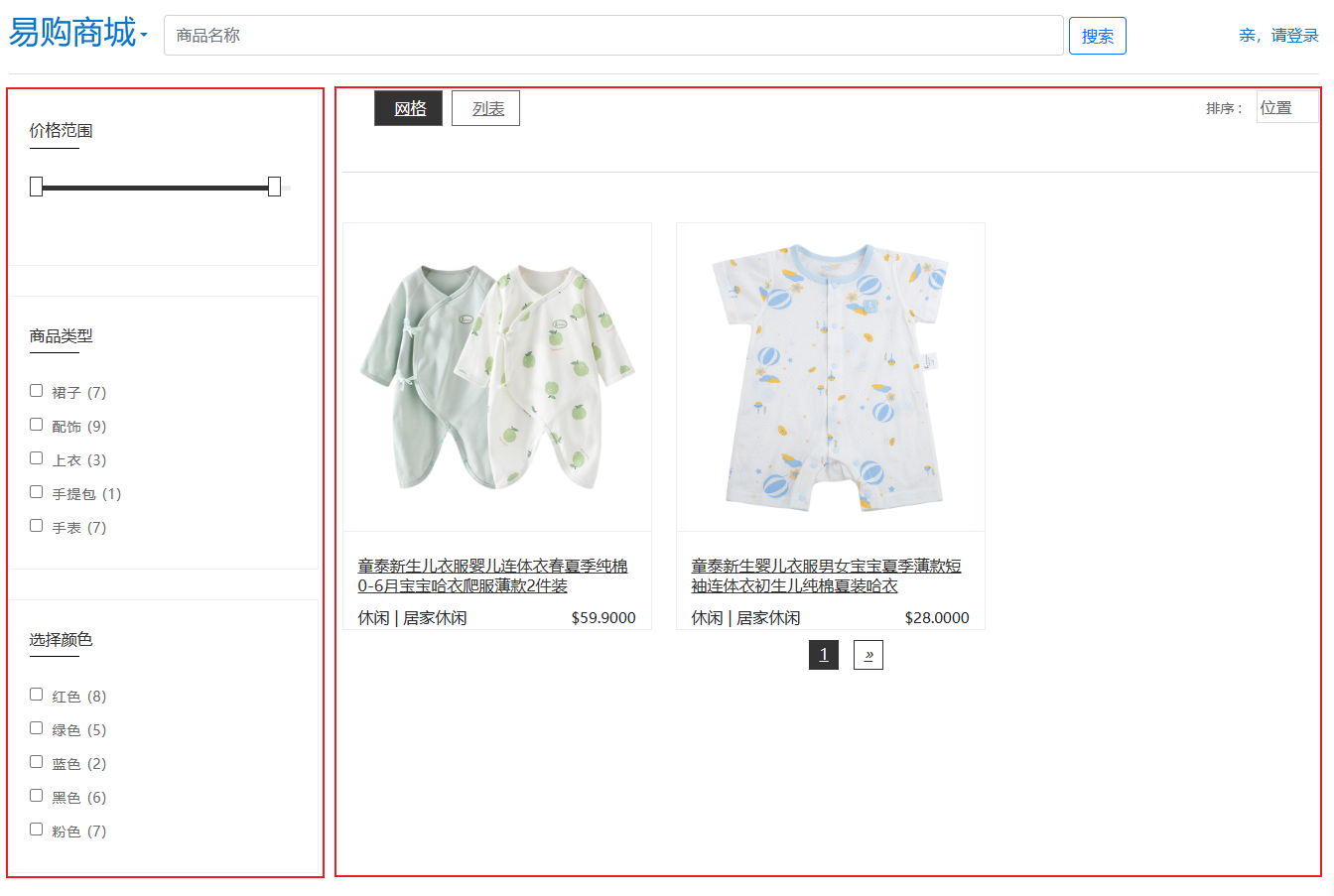Viewport: 1334px width, 896px height.
Task: Enable the 红色 (8) color filter
Action: (37, 695)
